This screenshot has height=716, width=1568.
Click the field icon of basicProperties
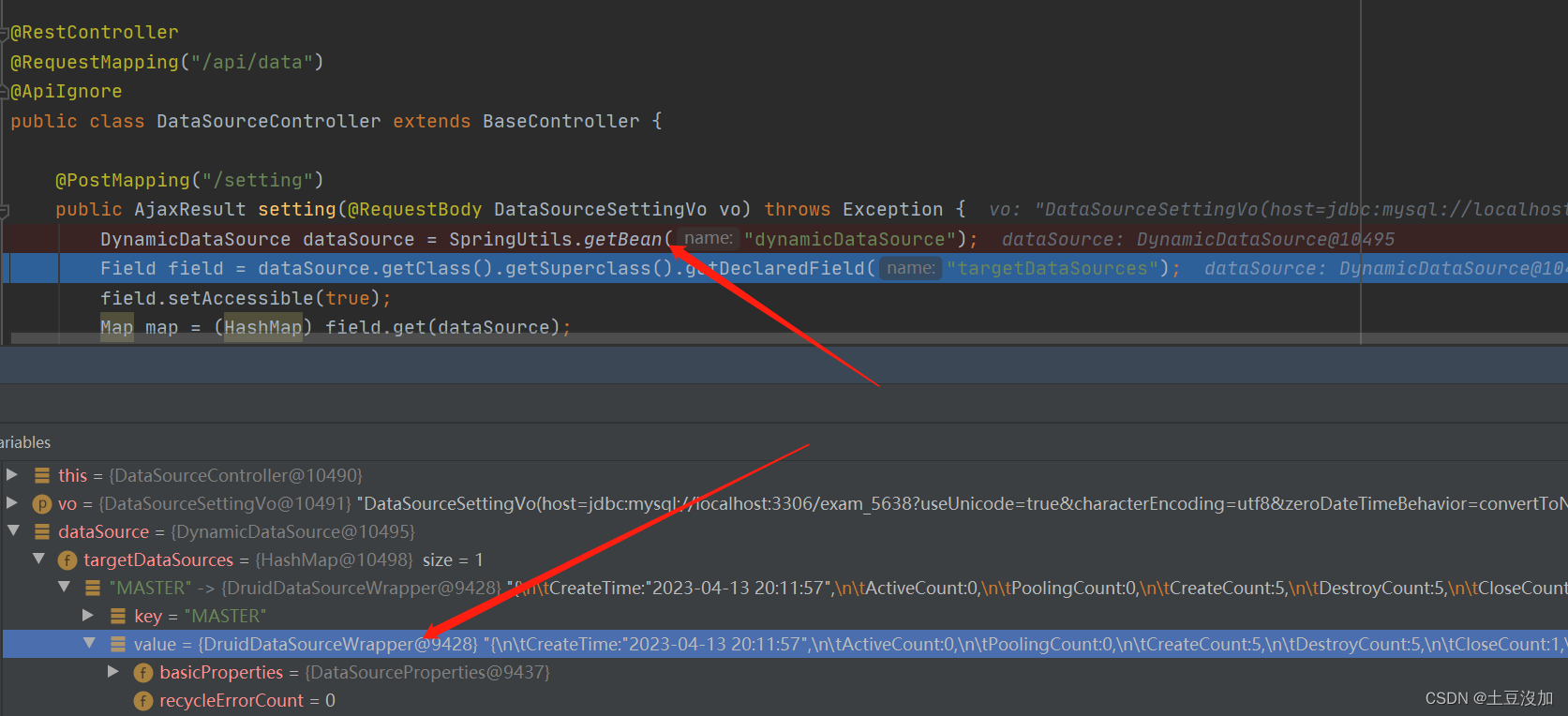tap(143, 673)
